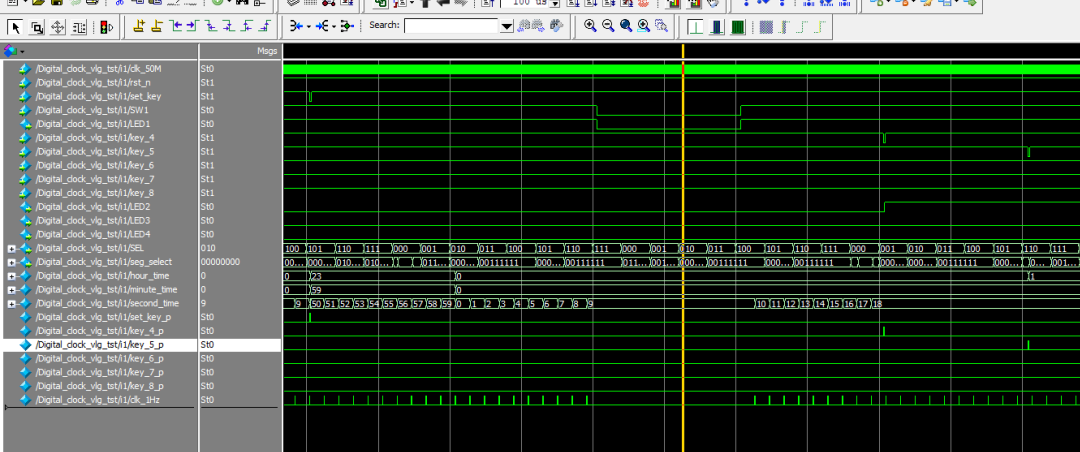Open the Search field dropdown arrow
The height and width of the screenshot is (452, 1080).
[506, 26]
